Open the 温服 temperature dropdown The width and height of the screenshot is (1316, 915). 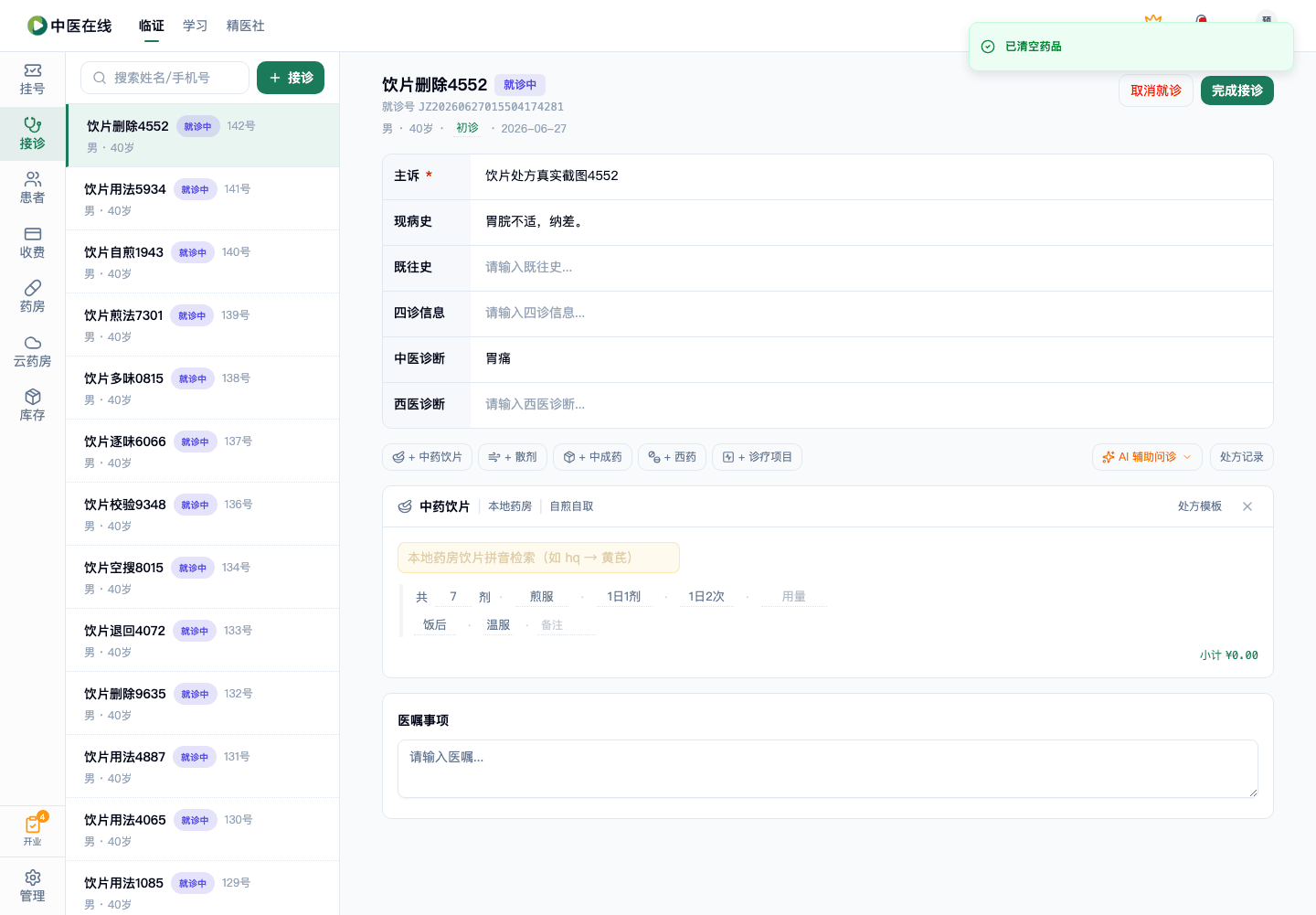498,625
